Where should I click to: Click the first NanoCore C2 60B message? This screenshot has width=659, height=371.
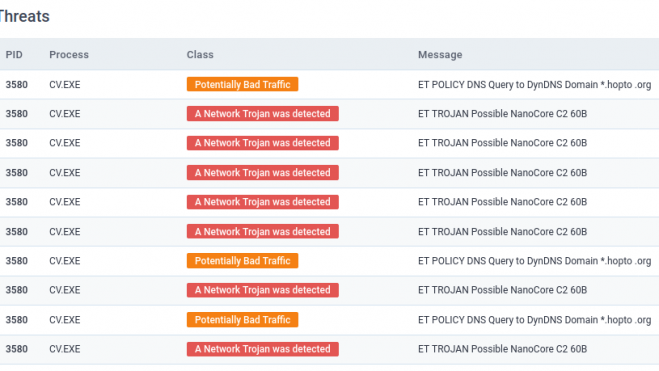coord(502,113)
